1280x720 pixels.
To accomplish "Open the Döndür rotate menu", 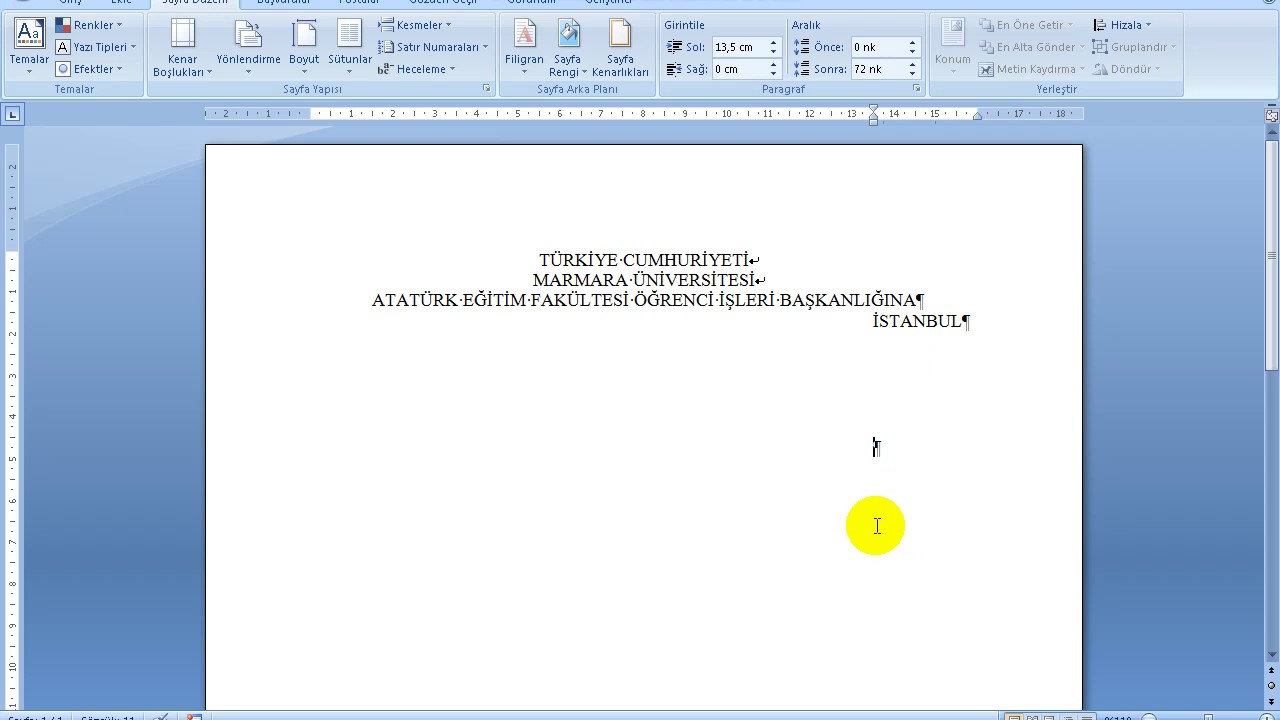I will [x=1127, y=69].
